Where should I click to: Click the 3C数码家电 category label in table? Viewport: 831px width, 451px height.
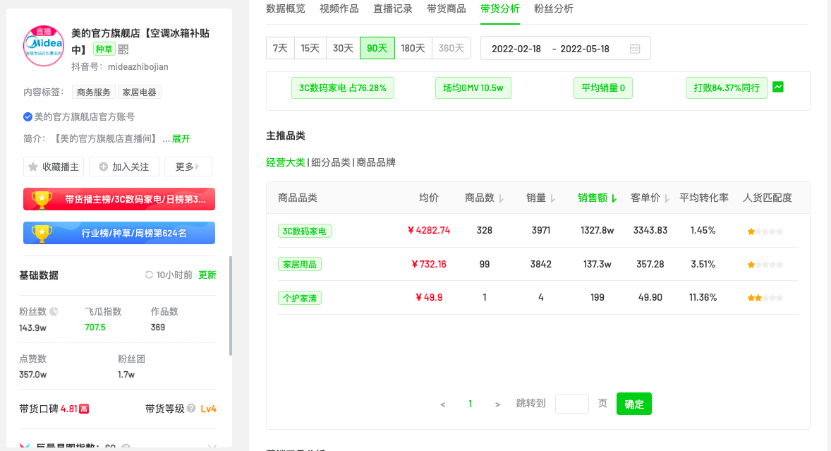point(304,231)
